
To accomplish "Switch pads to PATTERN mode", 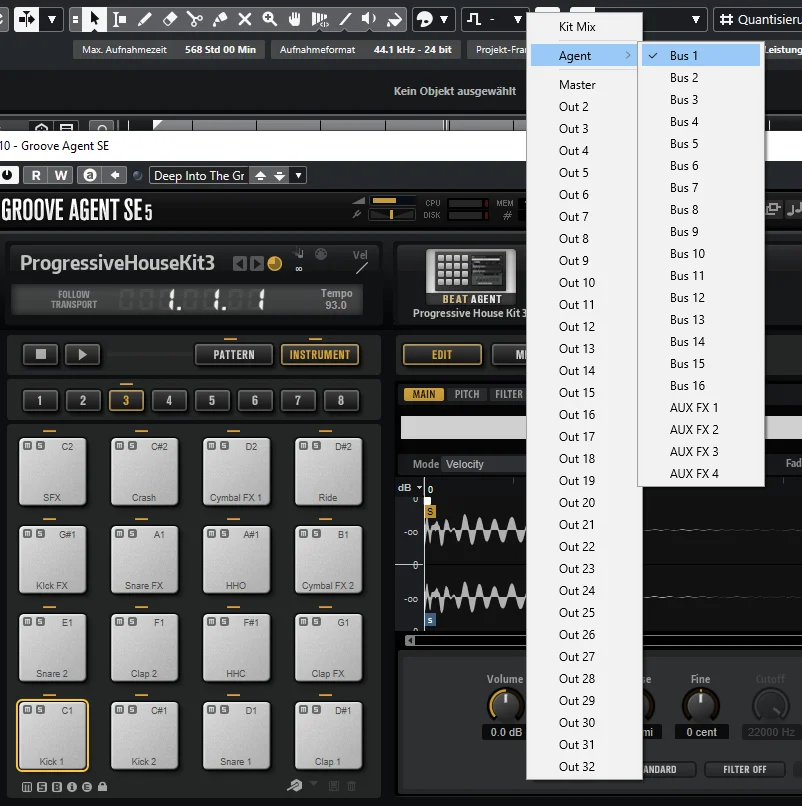I will tap(234, 355).
